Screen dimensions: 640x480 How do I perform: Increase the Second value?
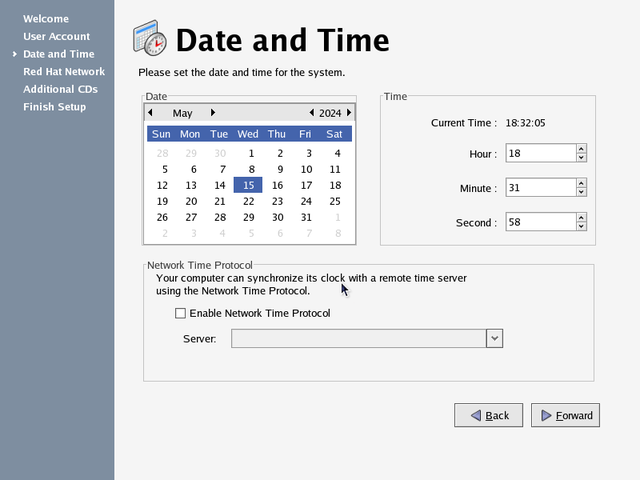582,217
